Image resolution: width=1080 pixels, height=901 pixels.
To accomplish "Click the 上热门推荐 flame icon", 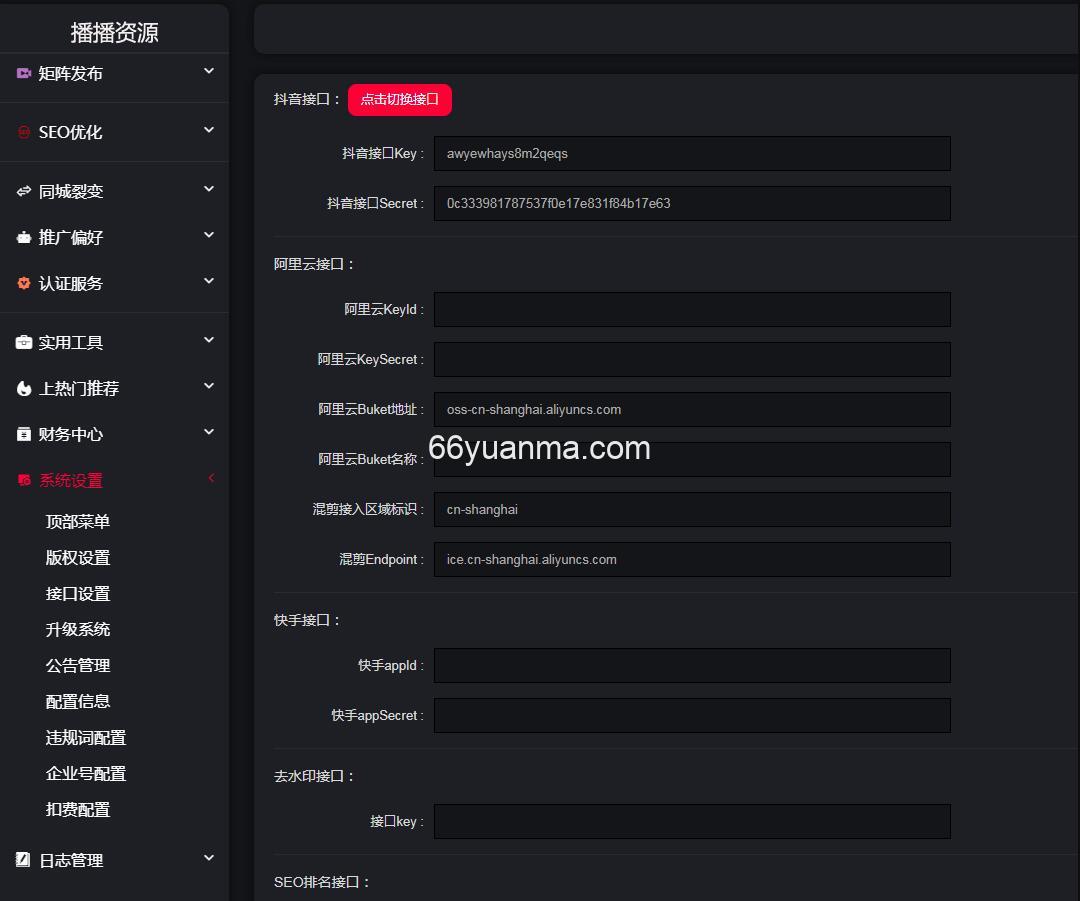I will tap(24, 388).
